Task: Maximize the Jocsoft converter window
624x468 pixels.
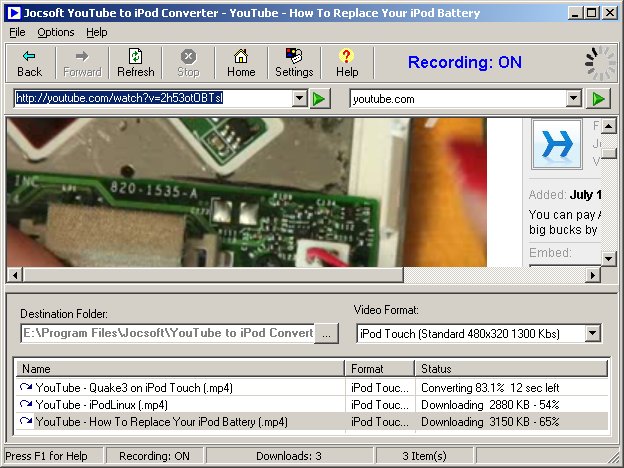Action: click(592, 13)
